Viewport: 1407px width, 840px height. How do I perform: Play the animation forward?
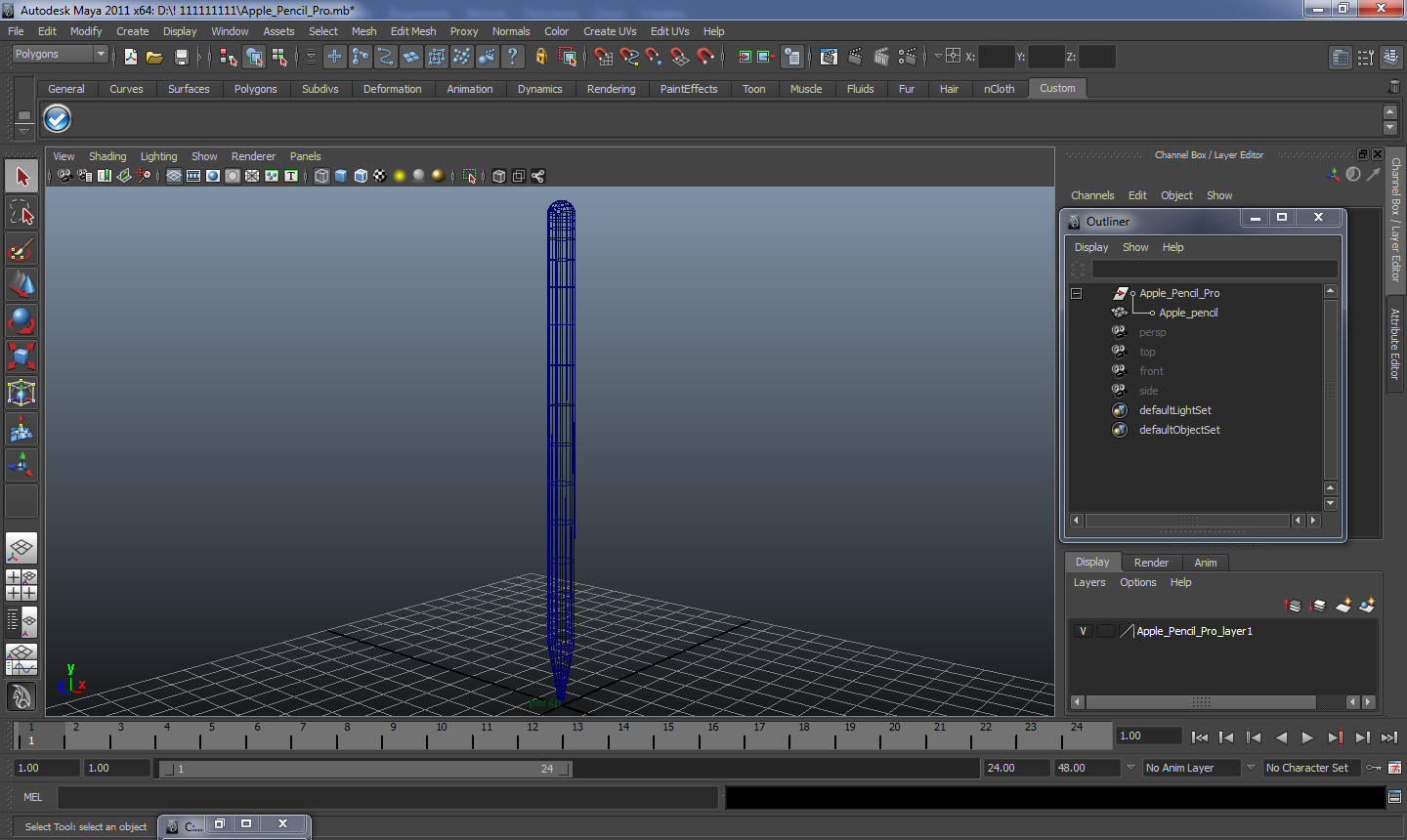point(1307,737)
